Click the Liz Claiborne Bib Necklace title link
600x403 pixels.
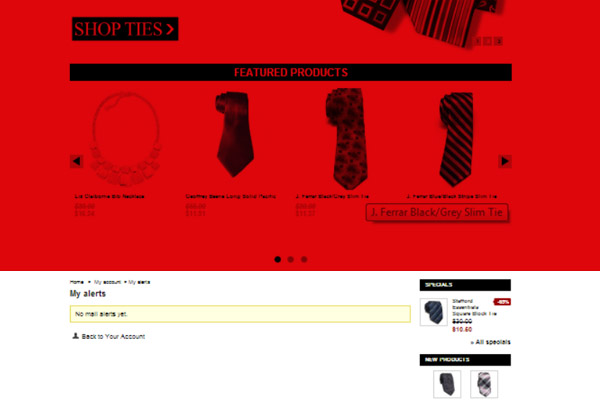pos(109,196)
